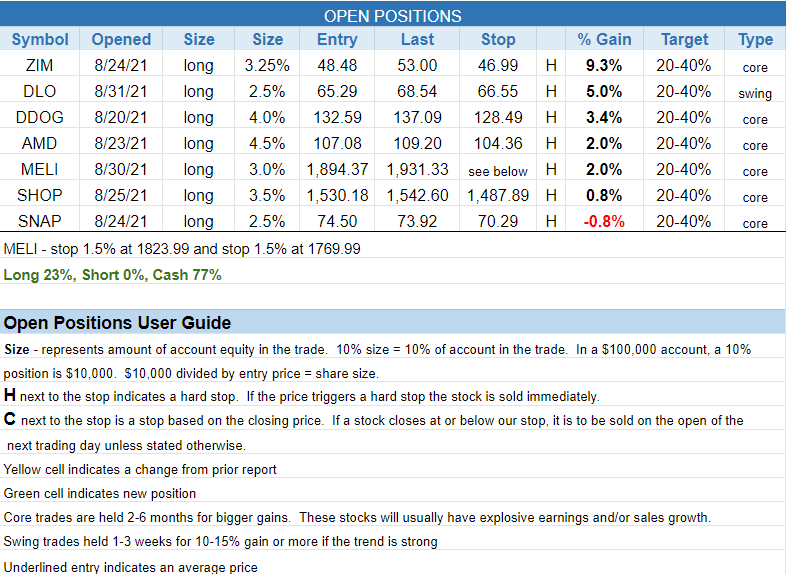
Task: Click the 8/20/21 opened date
Action: pos(121,117)
